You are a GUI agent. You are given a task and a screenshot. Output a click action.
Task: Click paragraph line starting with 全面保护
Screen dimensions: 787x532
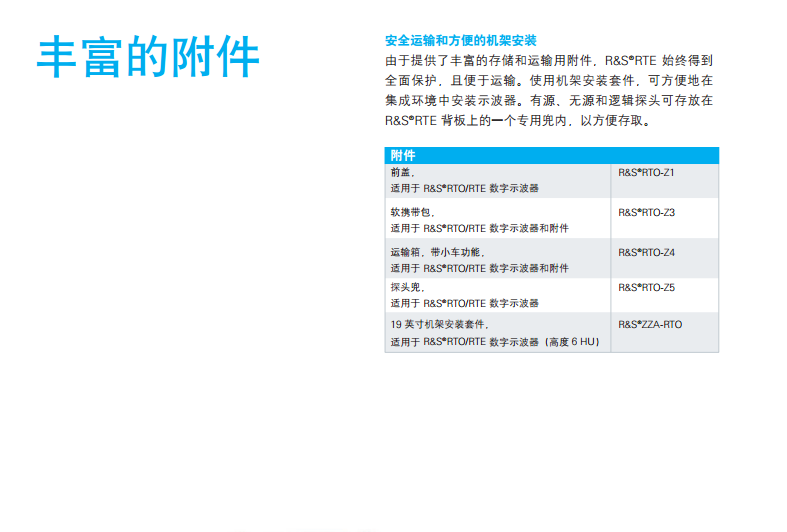(x=549, y=81)
